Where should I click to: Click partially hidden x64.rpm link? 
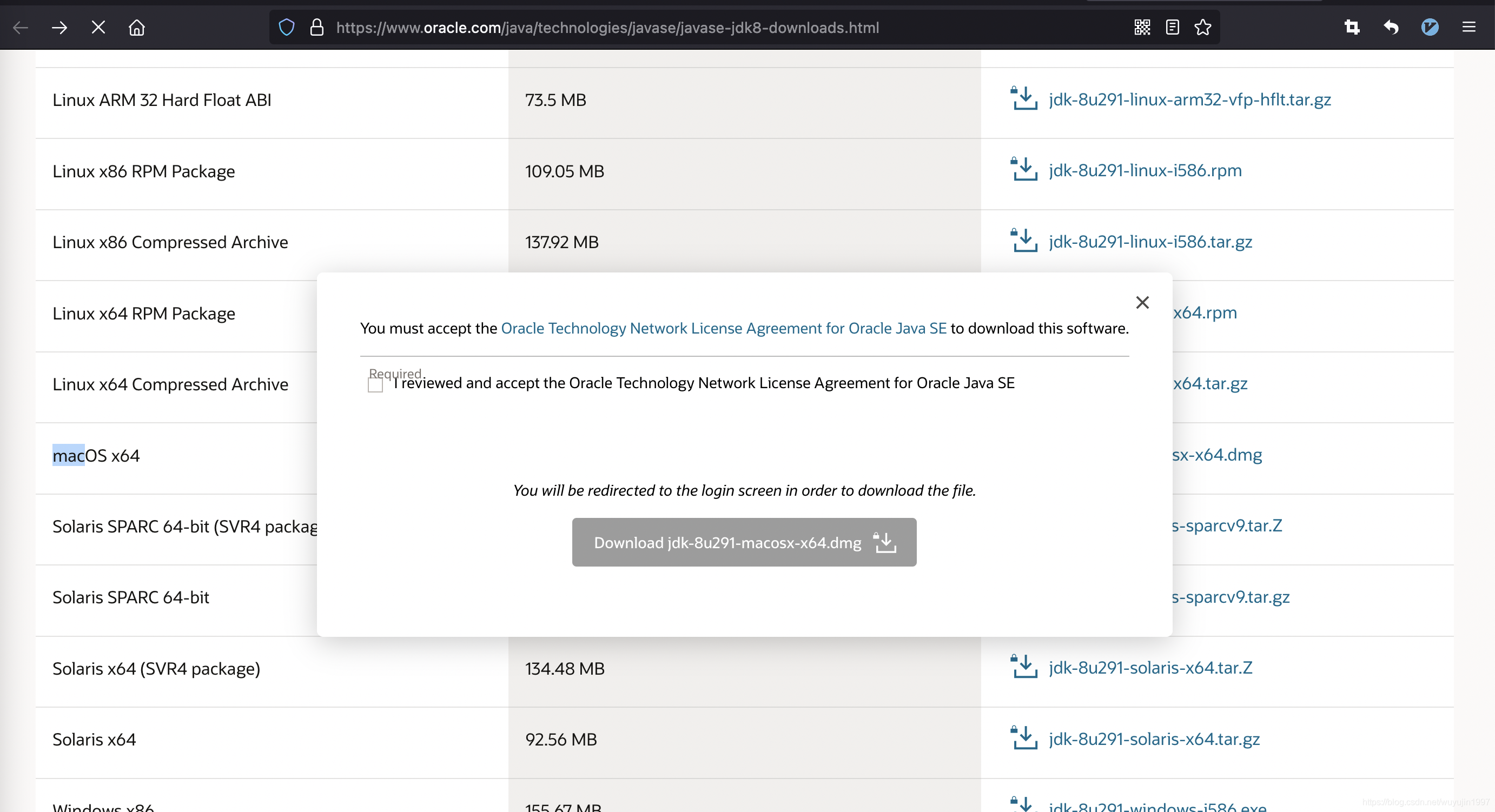(x=1206, y=312)
